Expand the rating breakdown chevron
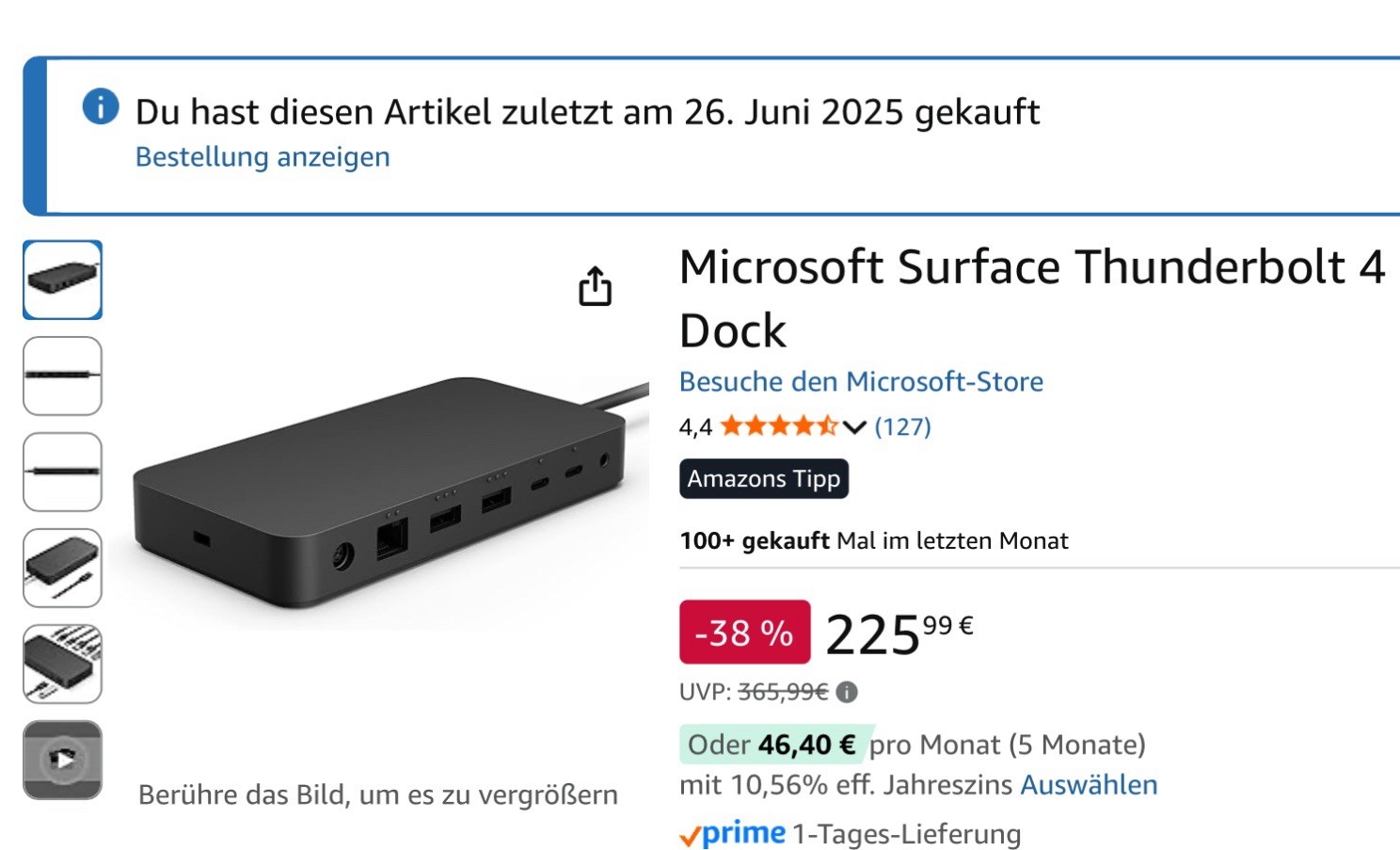 tap(854, 427)
